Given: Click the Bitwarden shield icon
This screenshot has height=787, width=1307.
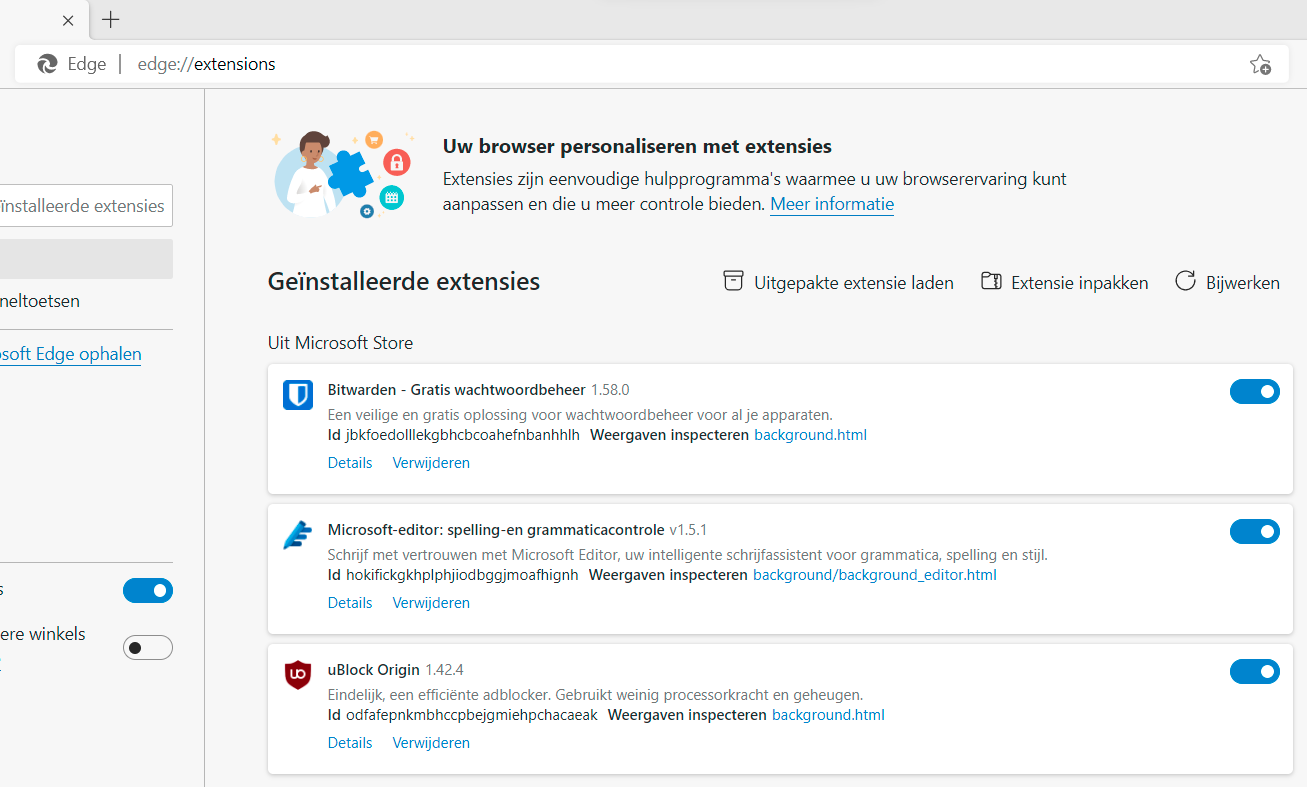Looking at the screenshot, I should point(298,396).
